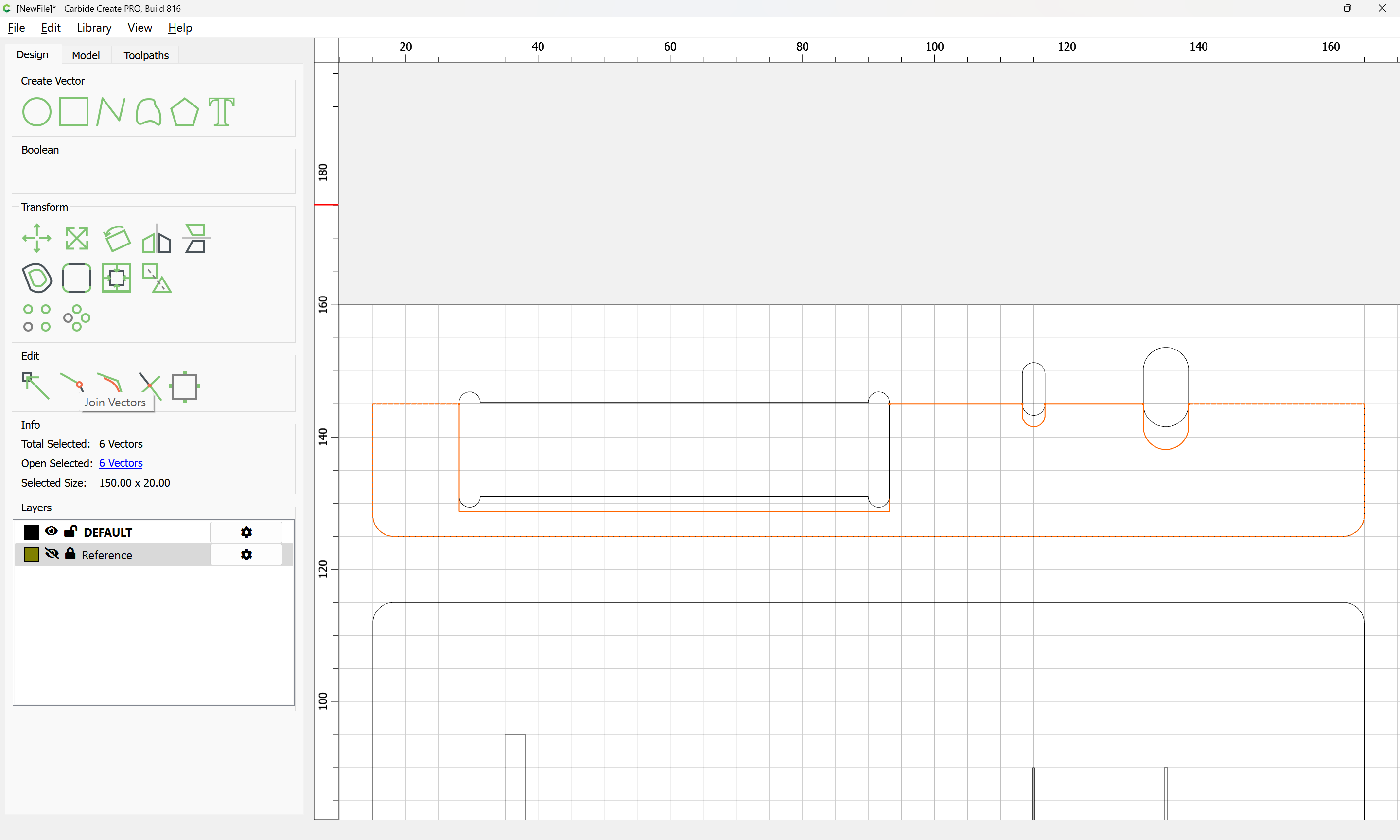This screenshot has height=840, width=1400.
Task: Click the 6 Vectors open selected link
Action: (x=121, y=463)
